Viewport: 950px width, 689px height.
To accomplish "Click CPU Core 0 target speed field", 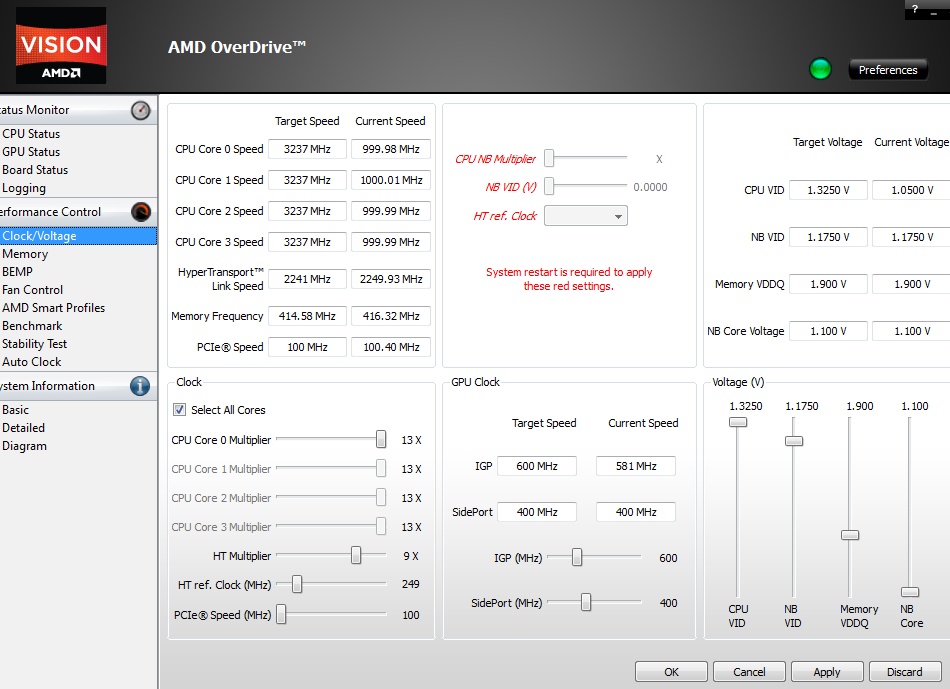I will 307,149.
